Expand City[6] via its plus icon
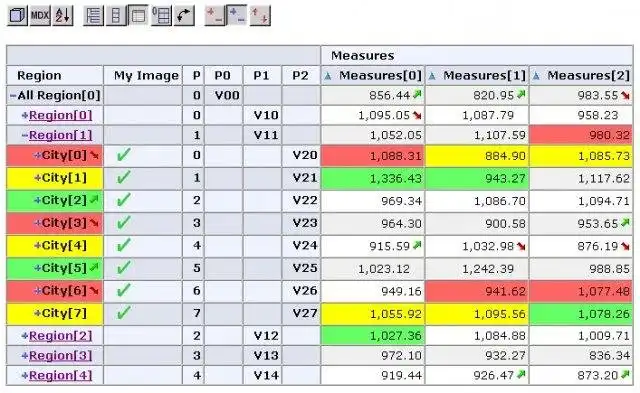The image size is (640, 393). point(38,291)
